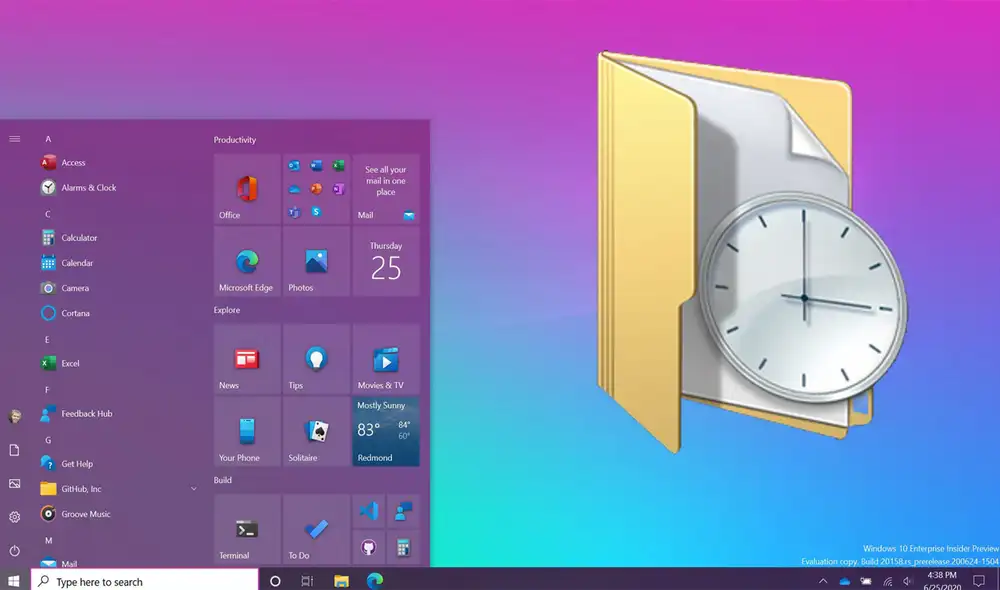Image resolution: width=1000 pixels, height=590 pixels.
Task: Open the Your Phone tile
Action: point(247,432)
